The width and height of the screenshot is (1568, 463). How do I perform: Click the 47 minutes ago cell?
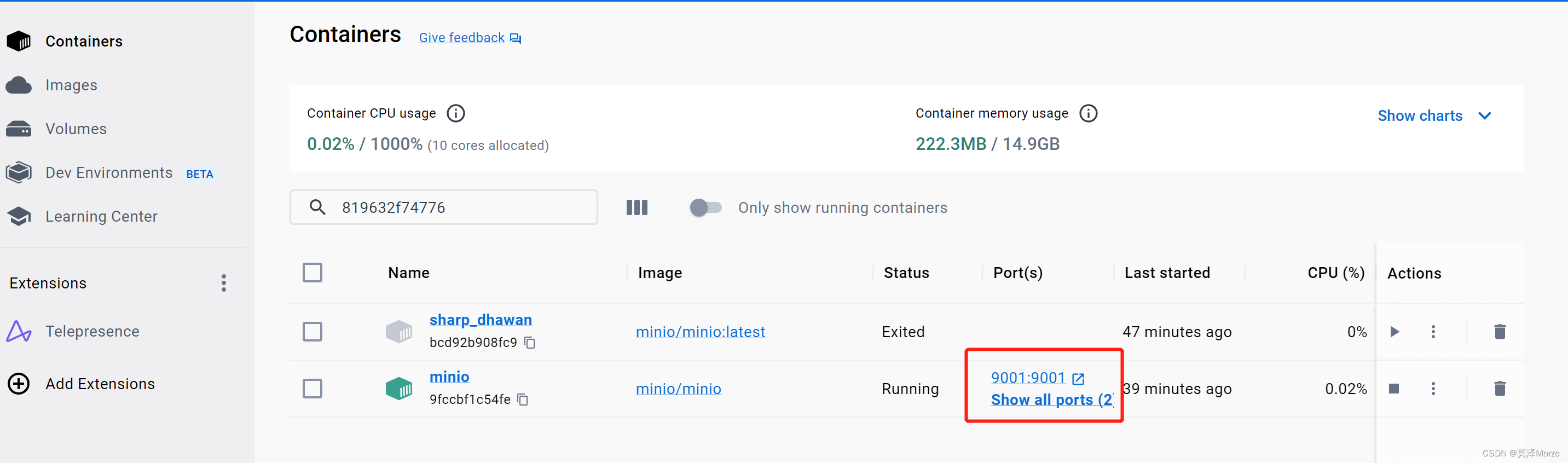click(1177, 332)
